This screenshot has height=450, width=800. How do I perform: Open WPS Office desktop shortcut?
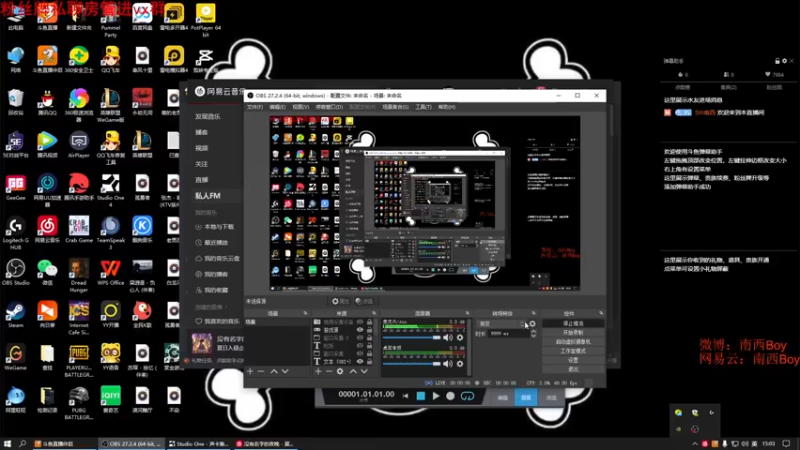coord(110,272)
